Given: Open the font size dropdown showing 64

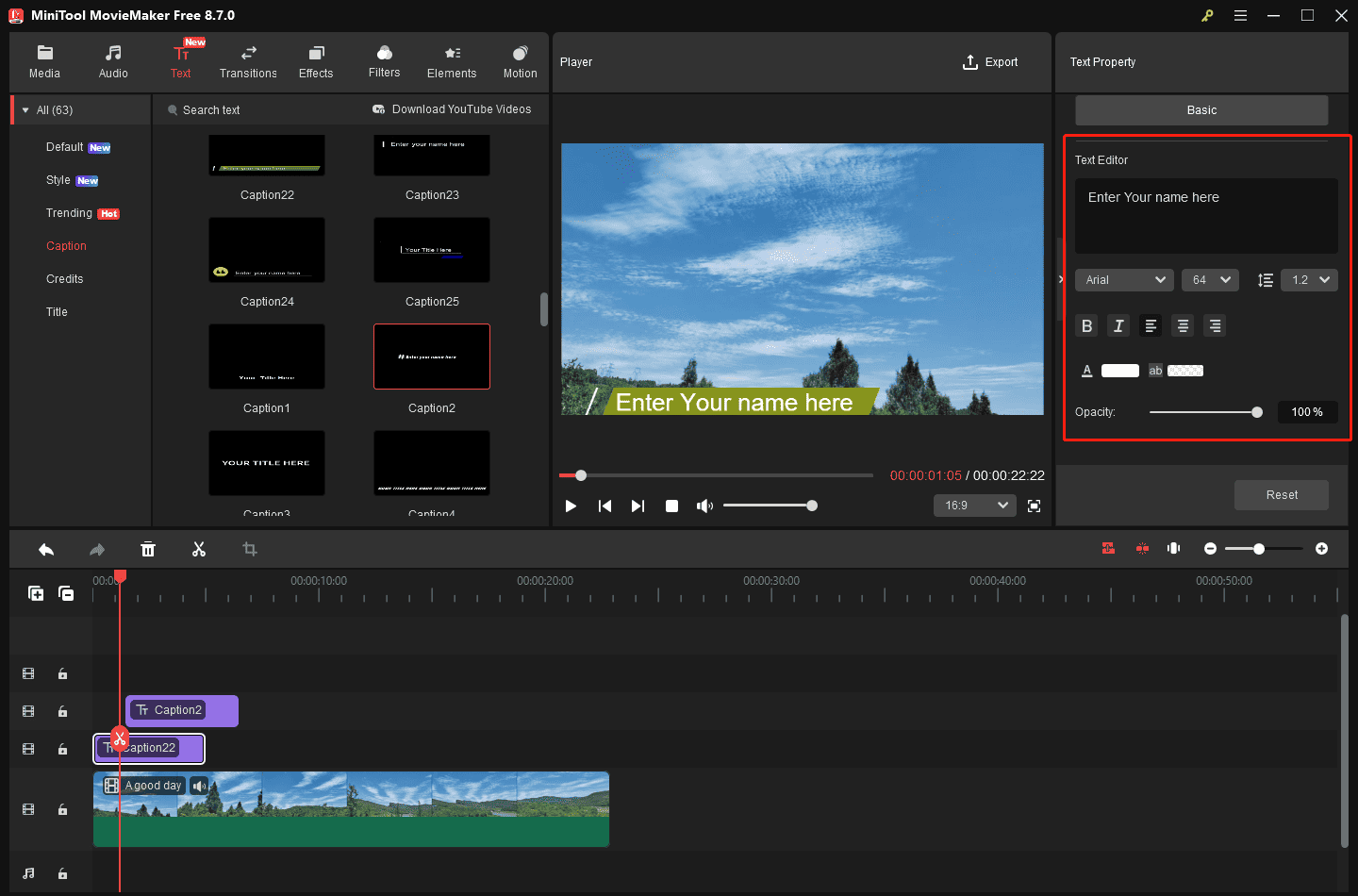Looking at the screenshot, I should pos(1210,280).
